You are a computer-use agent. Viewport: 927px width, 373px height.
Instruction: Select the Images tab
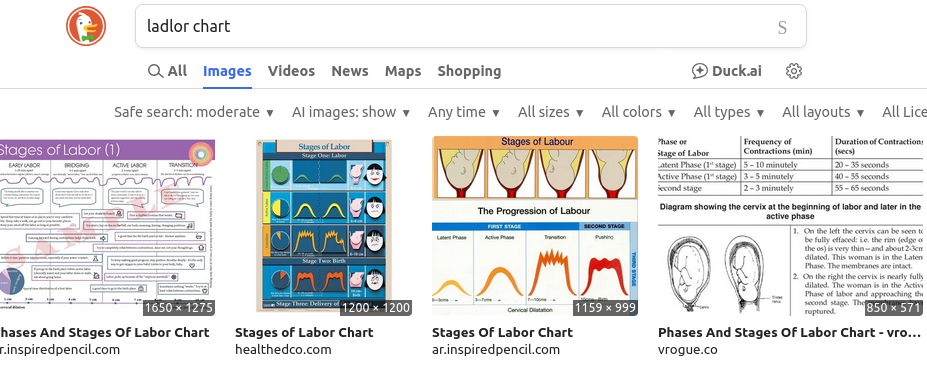click(227, 72)
